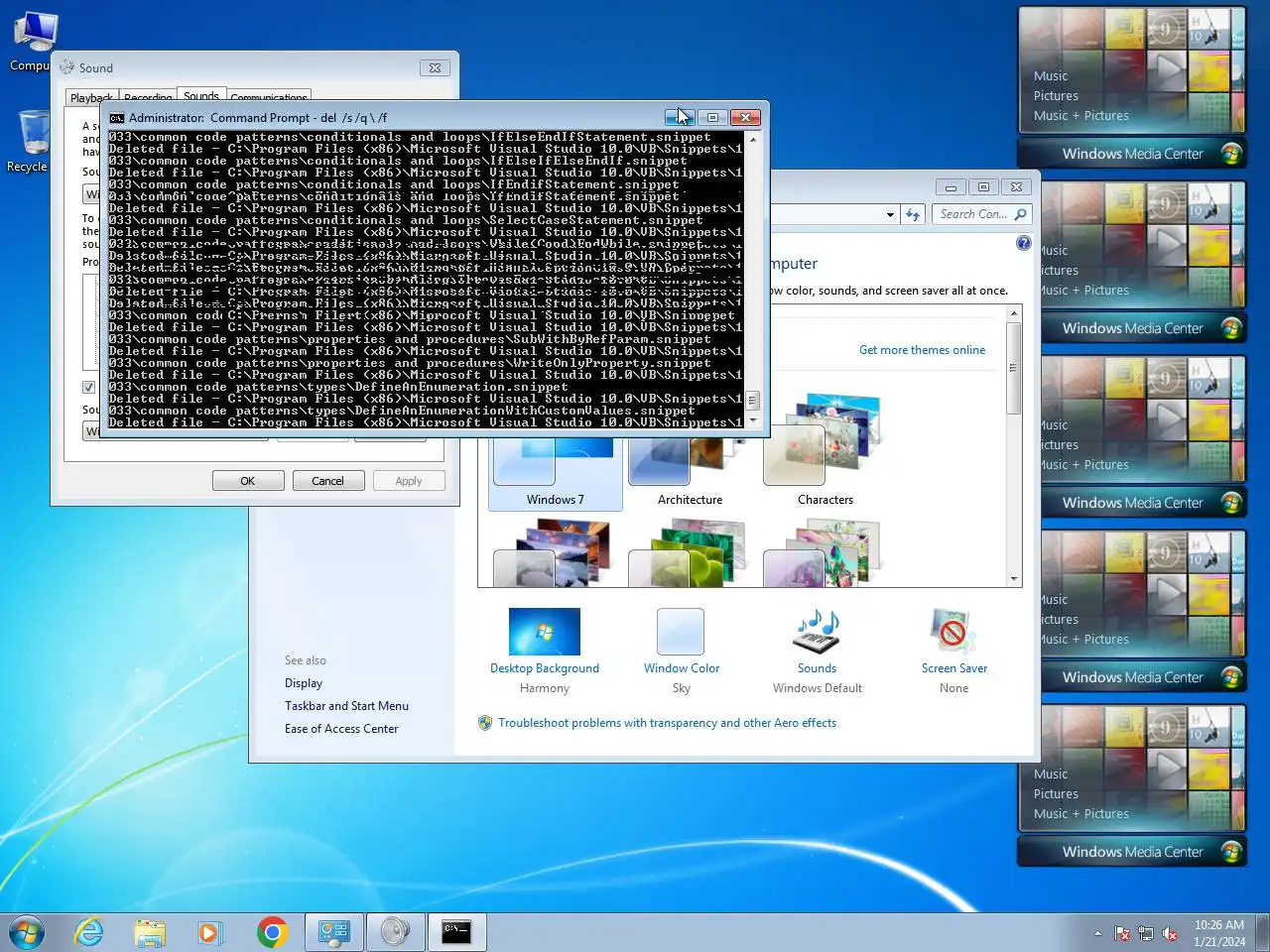
Task: Launch Google Chrome from the taskbar
Action: (x=272, y=932)
